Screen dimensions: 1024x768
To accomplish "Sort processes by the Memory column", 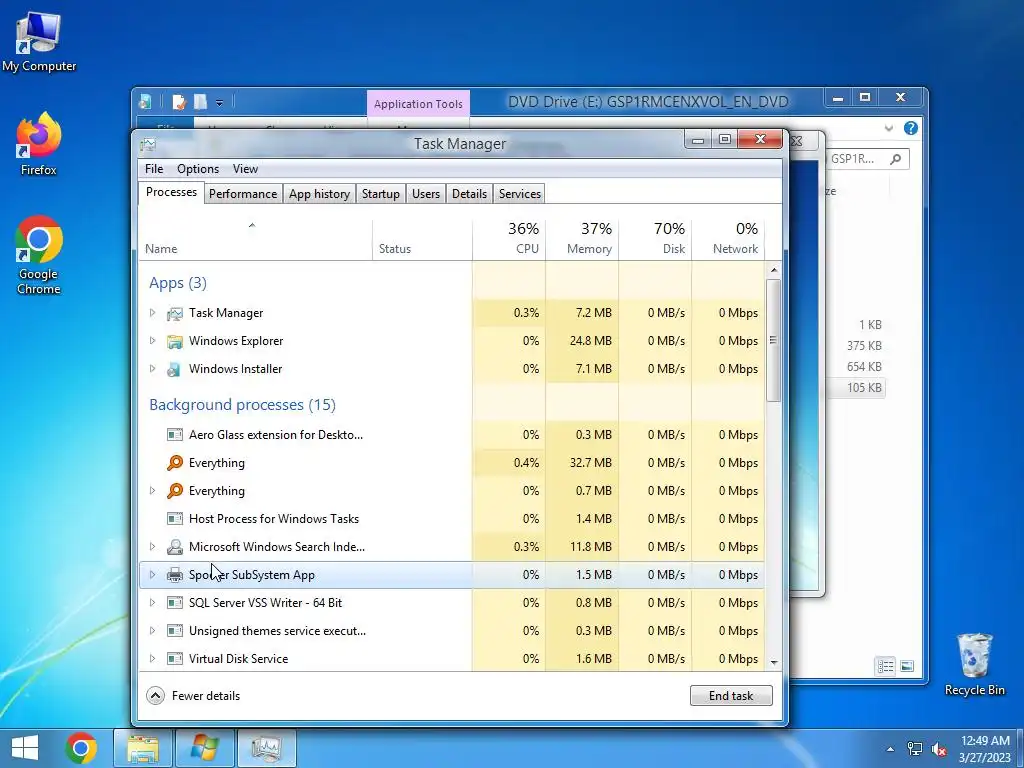I will 582,239.
